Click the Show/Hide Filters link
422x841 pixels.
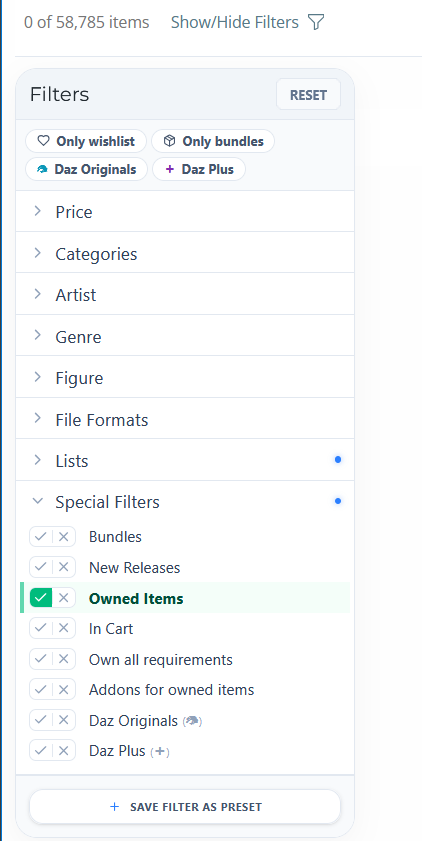235,23
